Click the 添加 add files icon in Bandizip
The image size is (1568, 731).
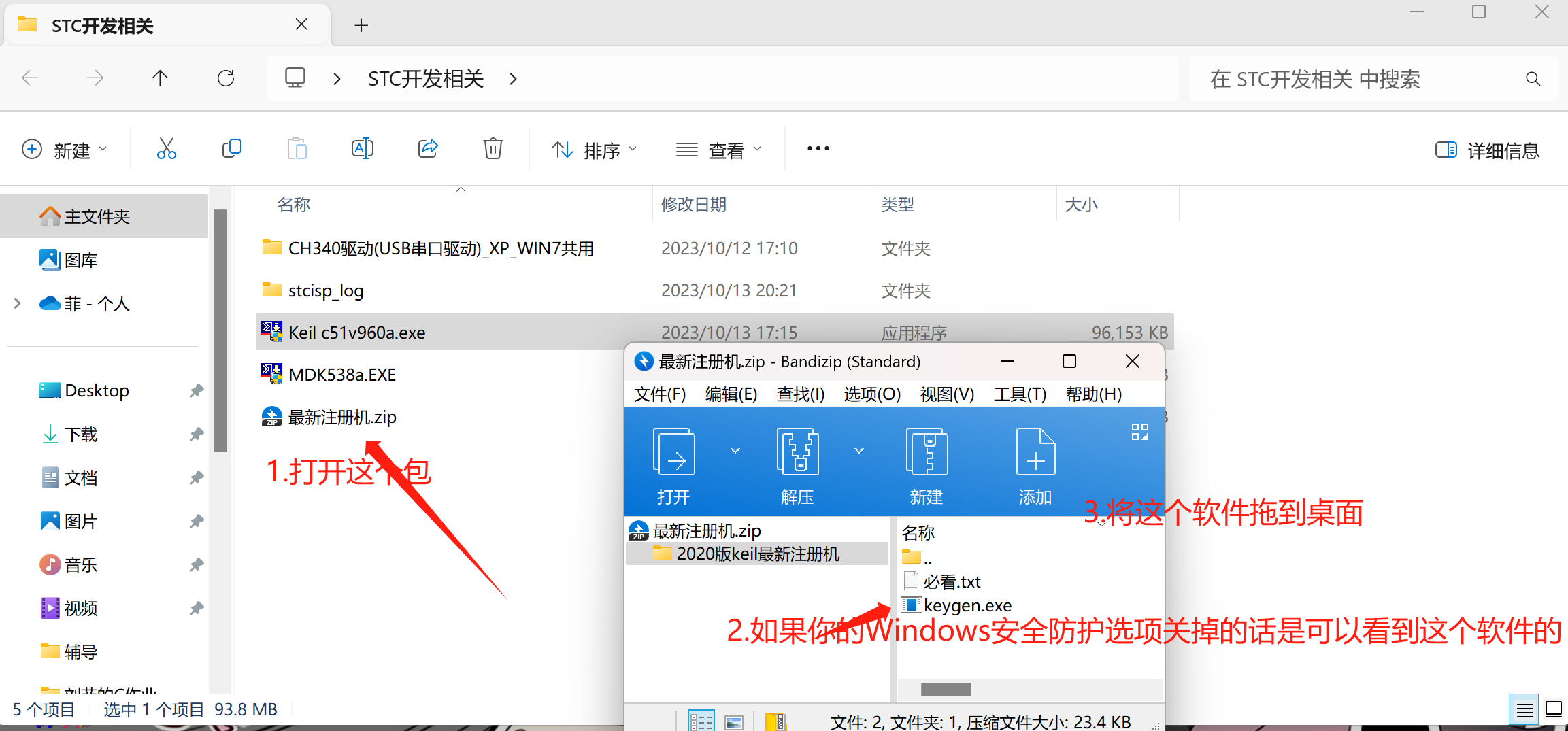1035,453
